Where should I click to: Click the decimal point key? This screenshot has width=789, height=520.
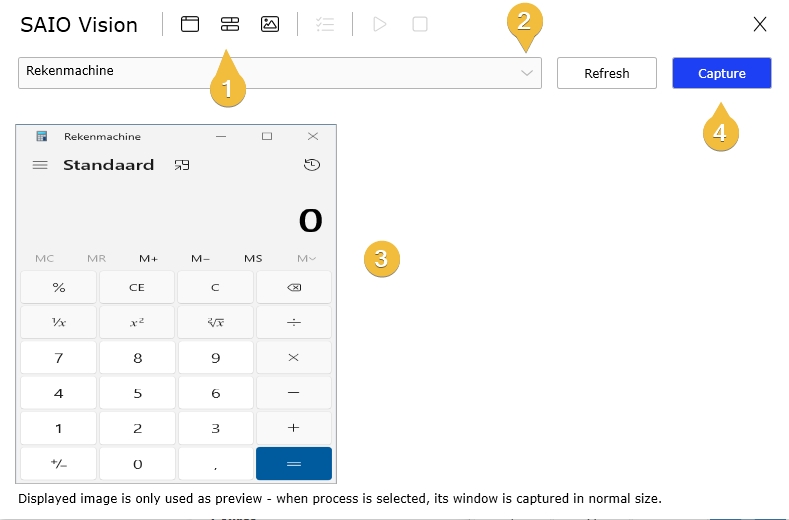click(x=215, y=464)
